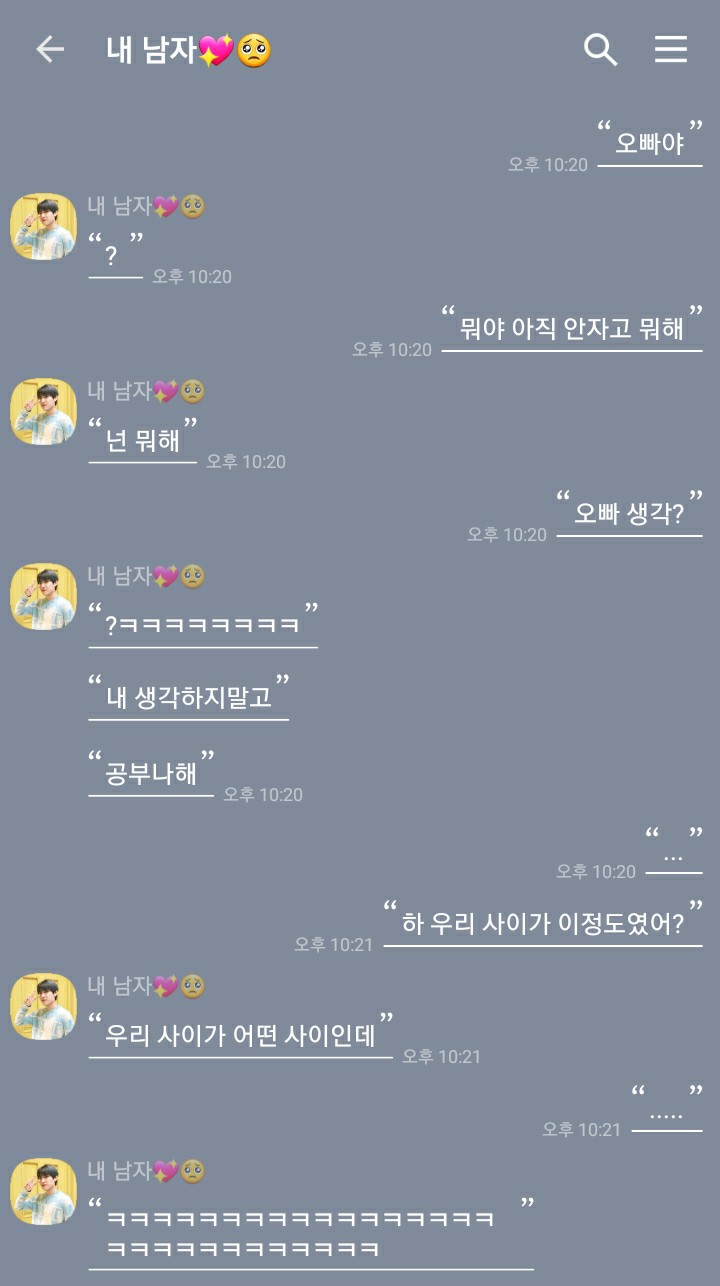720x1286 pixels.
Task: Select the message "공부나해"
Action: click(x=151, y=773)
